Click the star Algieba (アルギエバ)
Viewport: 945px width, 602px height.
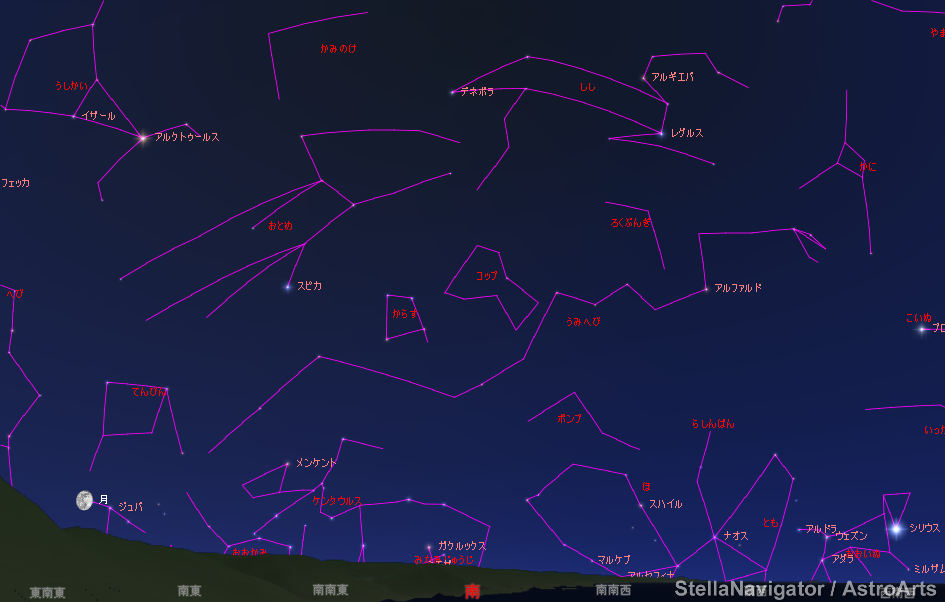643,77
